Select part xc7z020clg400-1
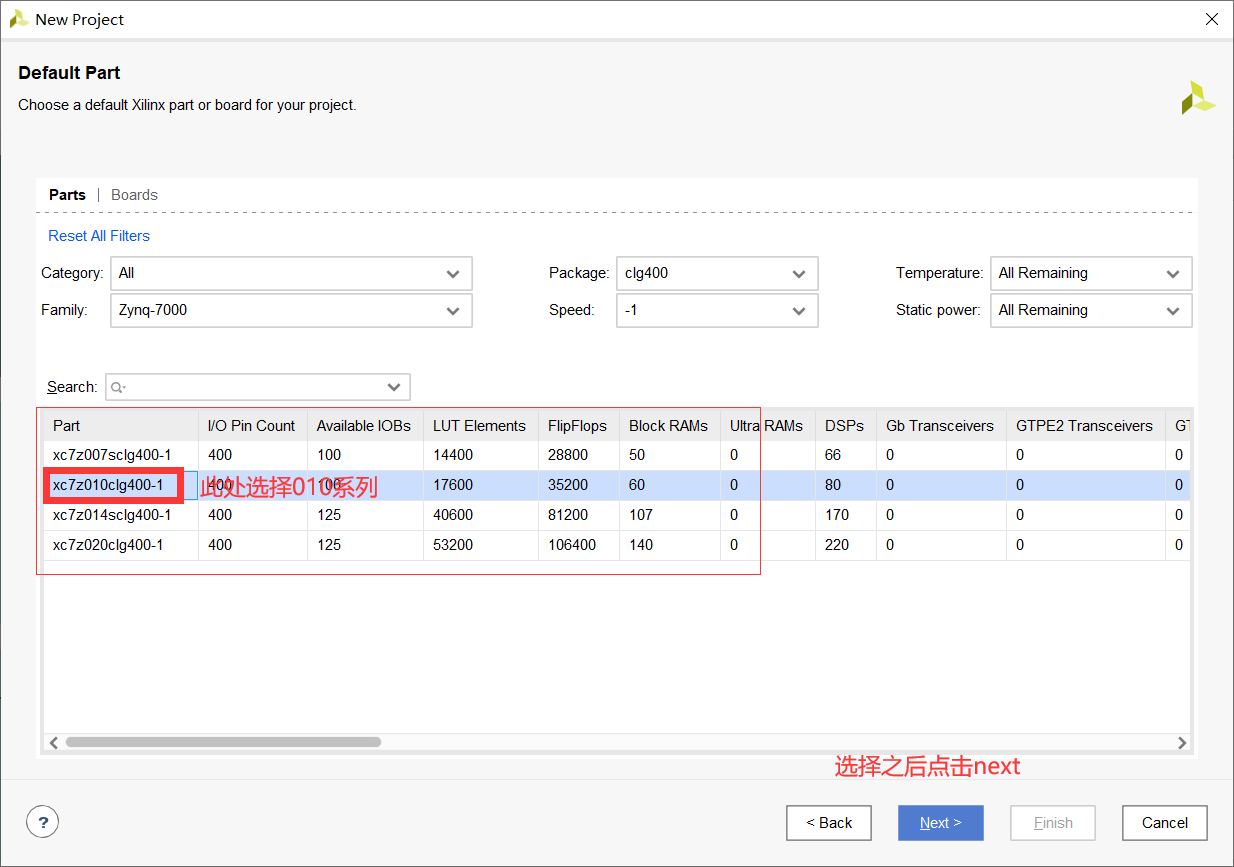 [x=108, y=545]
